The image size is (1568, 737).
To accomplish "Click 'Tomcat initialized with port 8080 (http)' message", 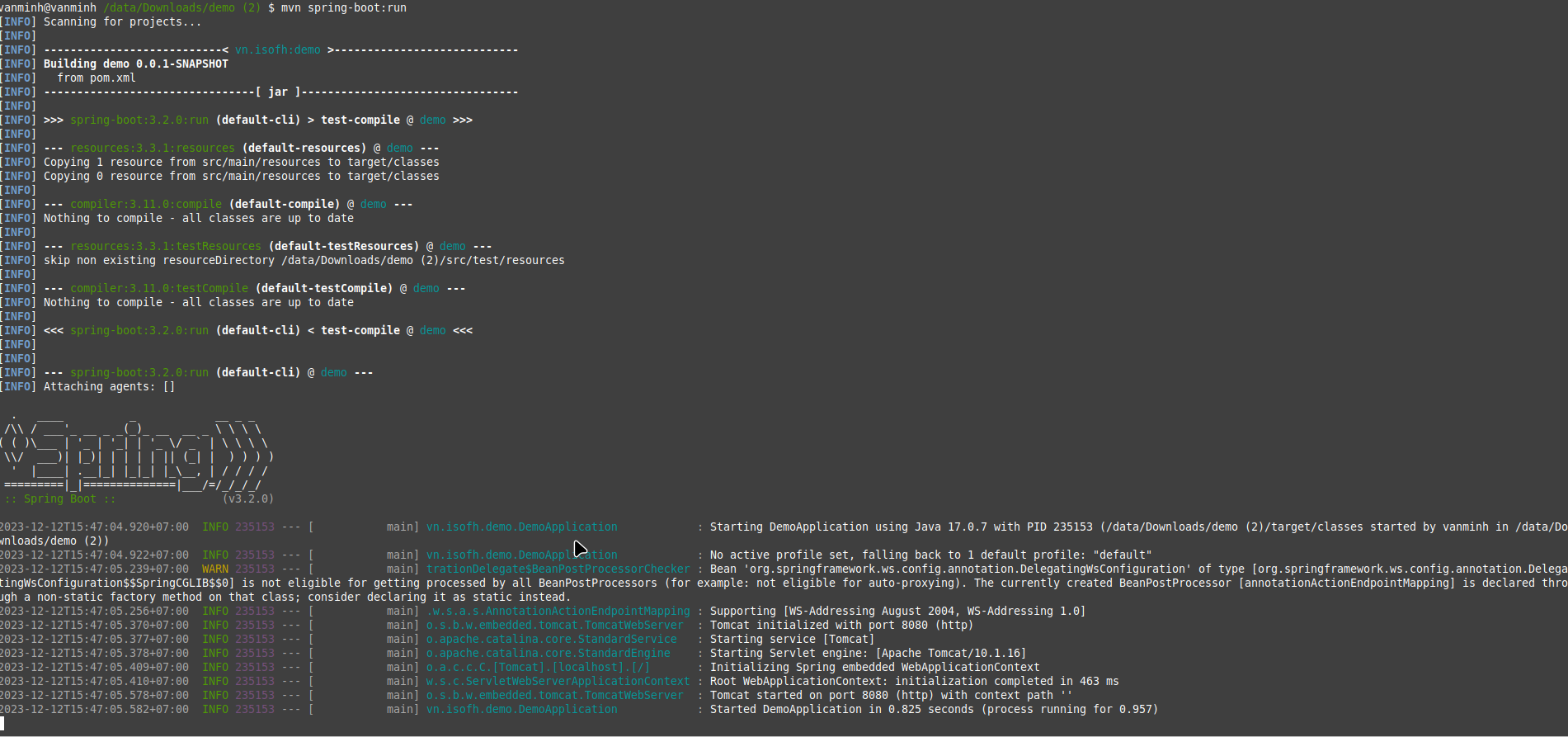I will tap(842, 625).
